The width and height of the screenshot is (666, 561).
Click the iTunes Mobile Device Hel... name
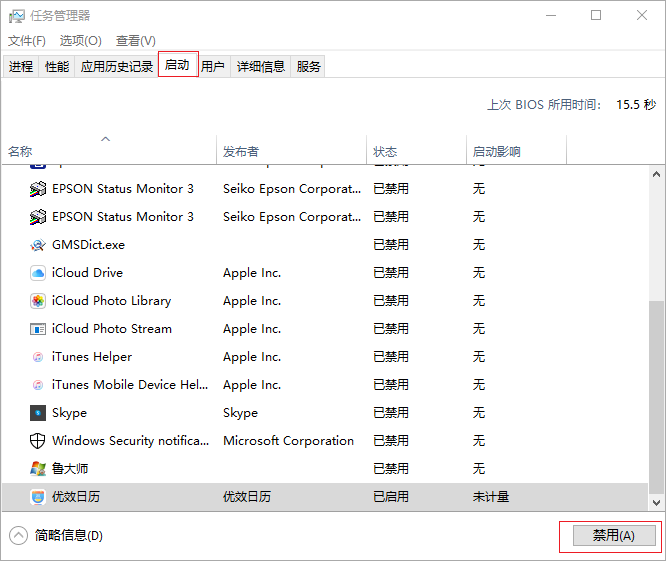click(x=130, y=385)
